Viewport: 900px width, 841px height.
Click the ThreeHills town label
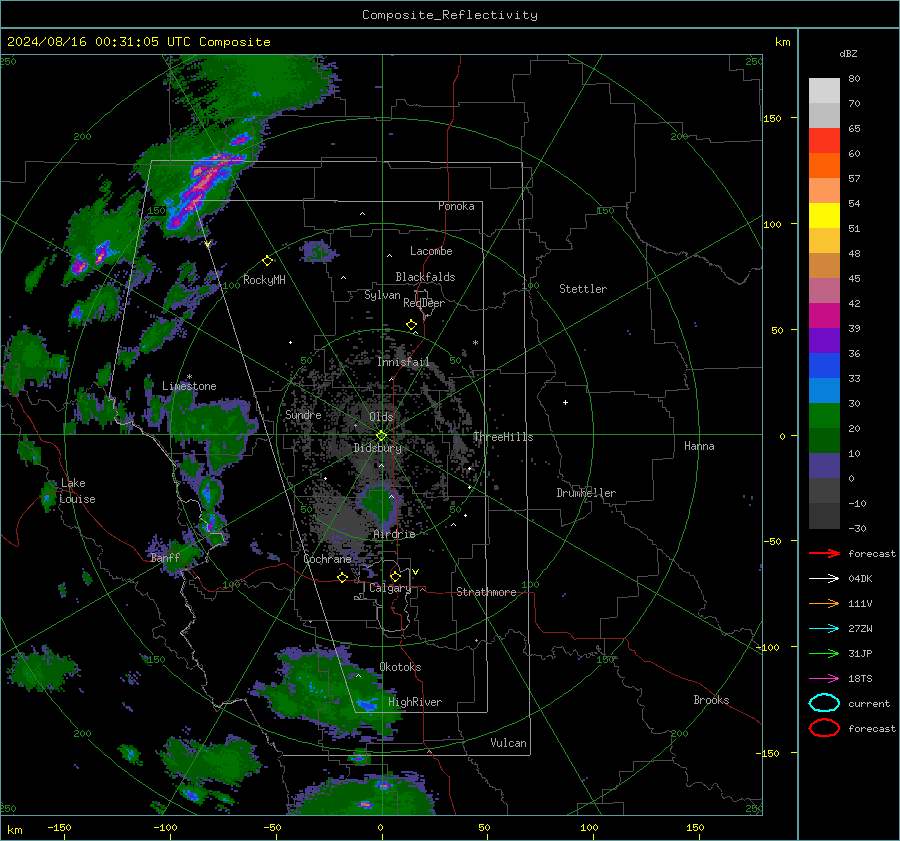tap(503, 437)
